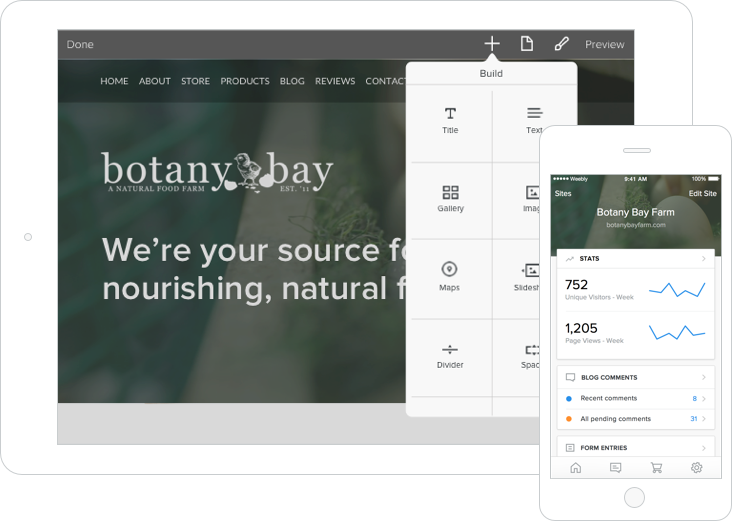Tap Edit Site on the phone
732x521 pixels.
[703, 193]
